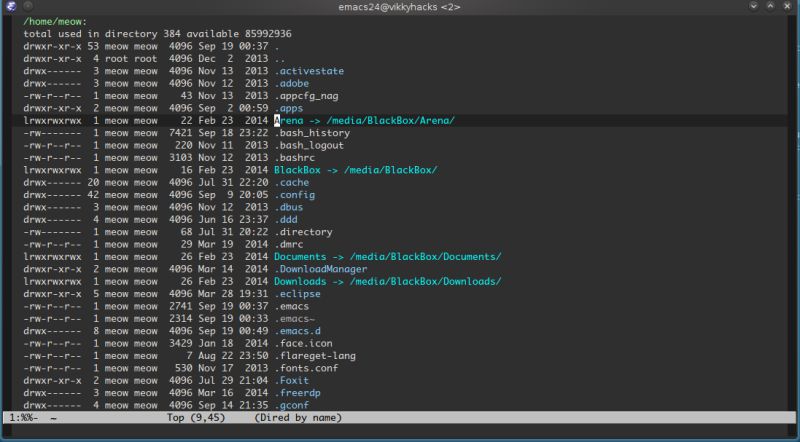Click the /media/BlackBox/Documents/ link target

(x=426, y=257)
